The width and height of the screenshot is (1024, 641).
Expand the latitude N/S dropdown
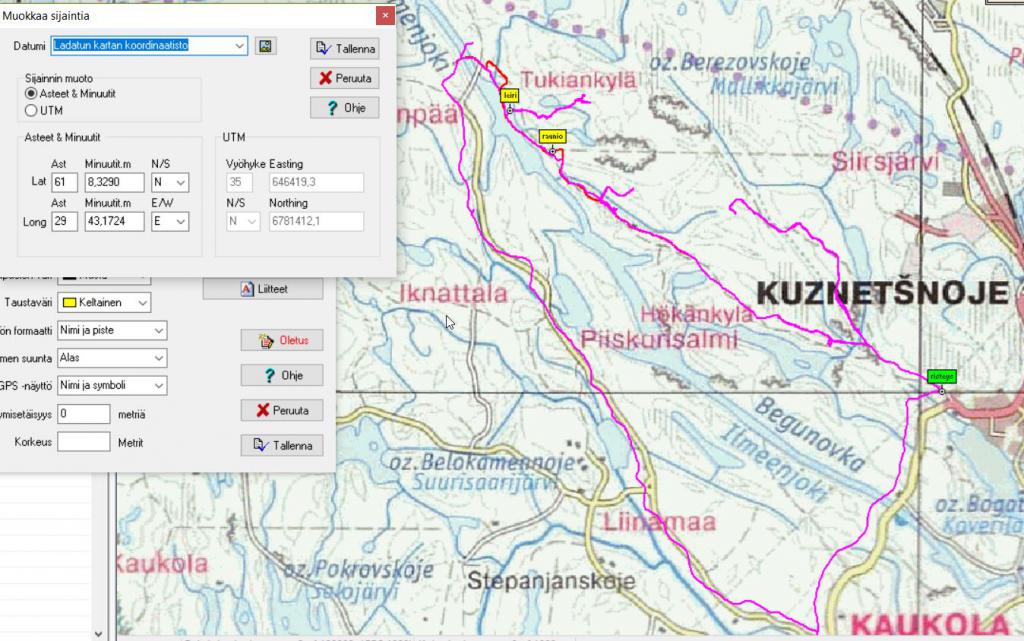pyautogui.click(x=169, y=182)
